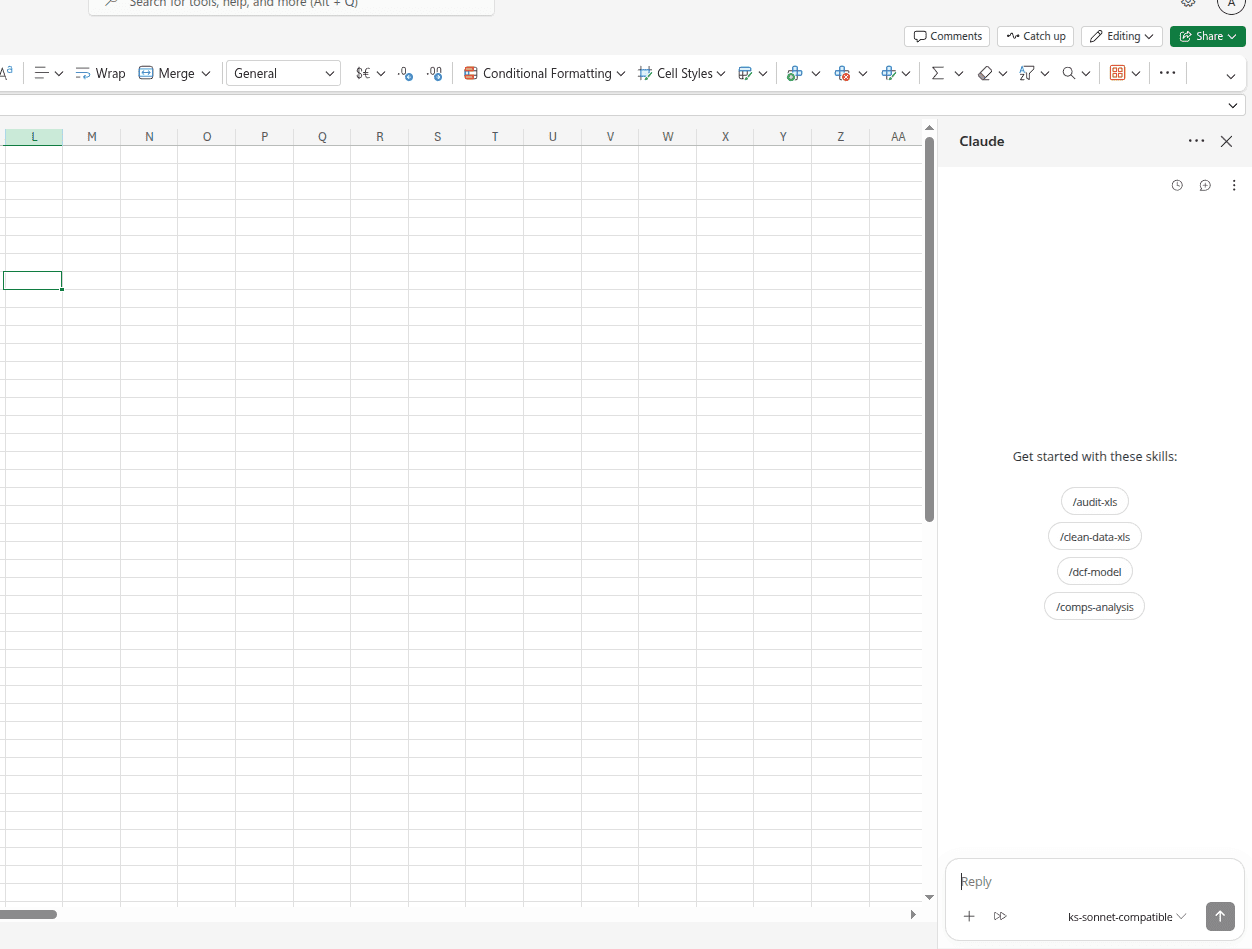
Task: Select column P header
Action: (x=265, y=137)
